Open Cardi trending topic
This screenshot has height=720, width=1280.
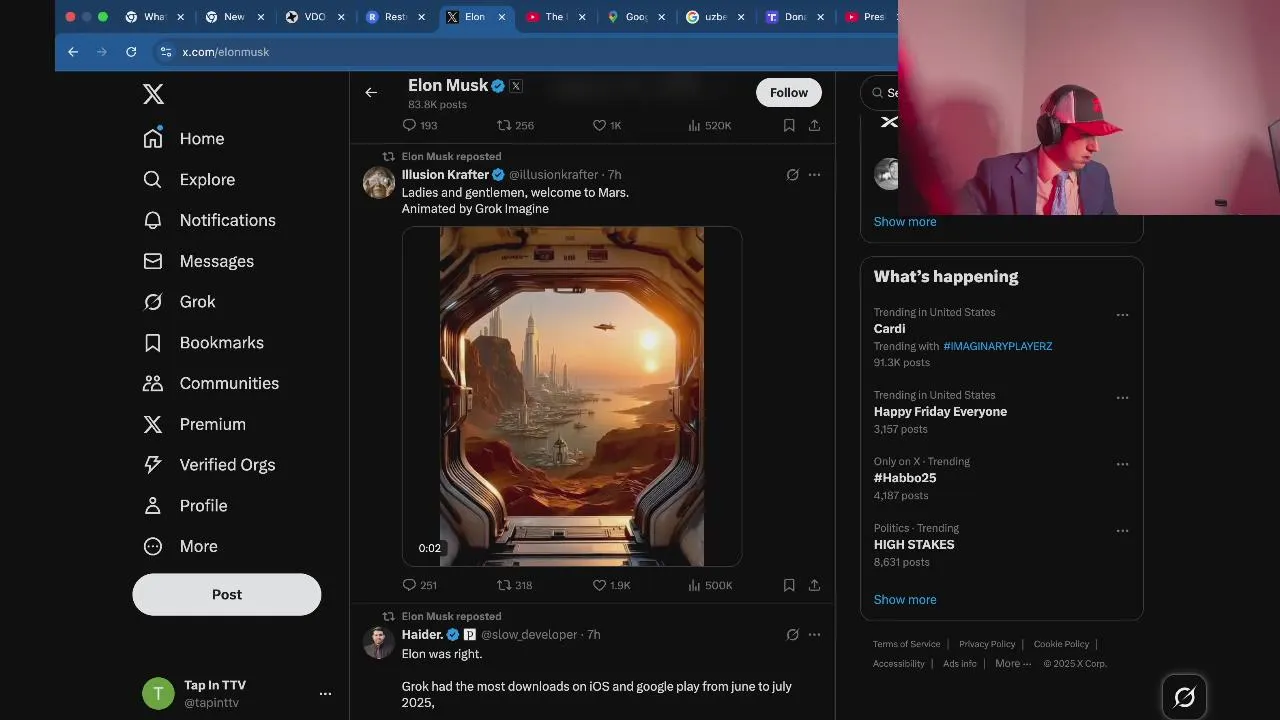pyautogui.click(x=889, y=329)
